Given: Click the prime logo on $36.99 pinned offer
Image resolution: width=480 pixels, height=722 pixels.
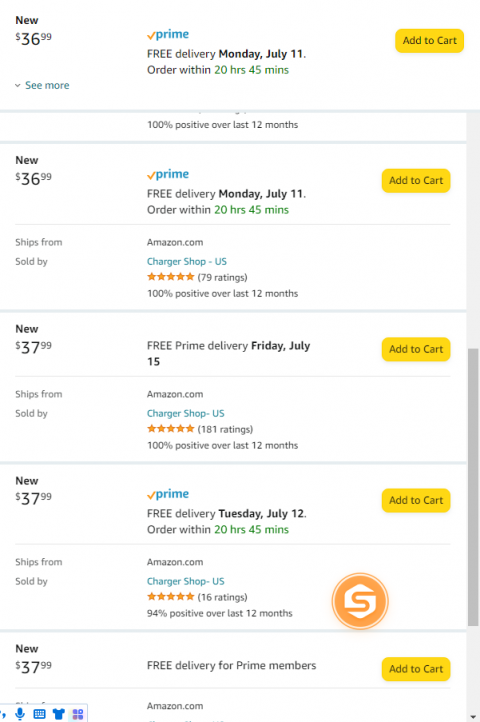Looking at the screenshot, I should (x=168, y=35).
